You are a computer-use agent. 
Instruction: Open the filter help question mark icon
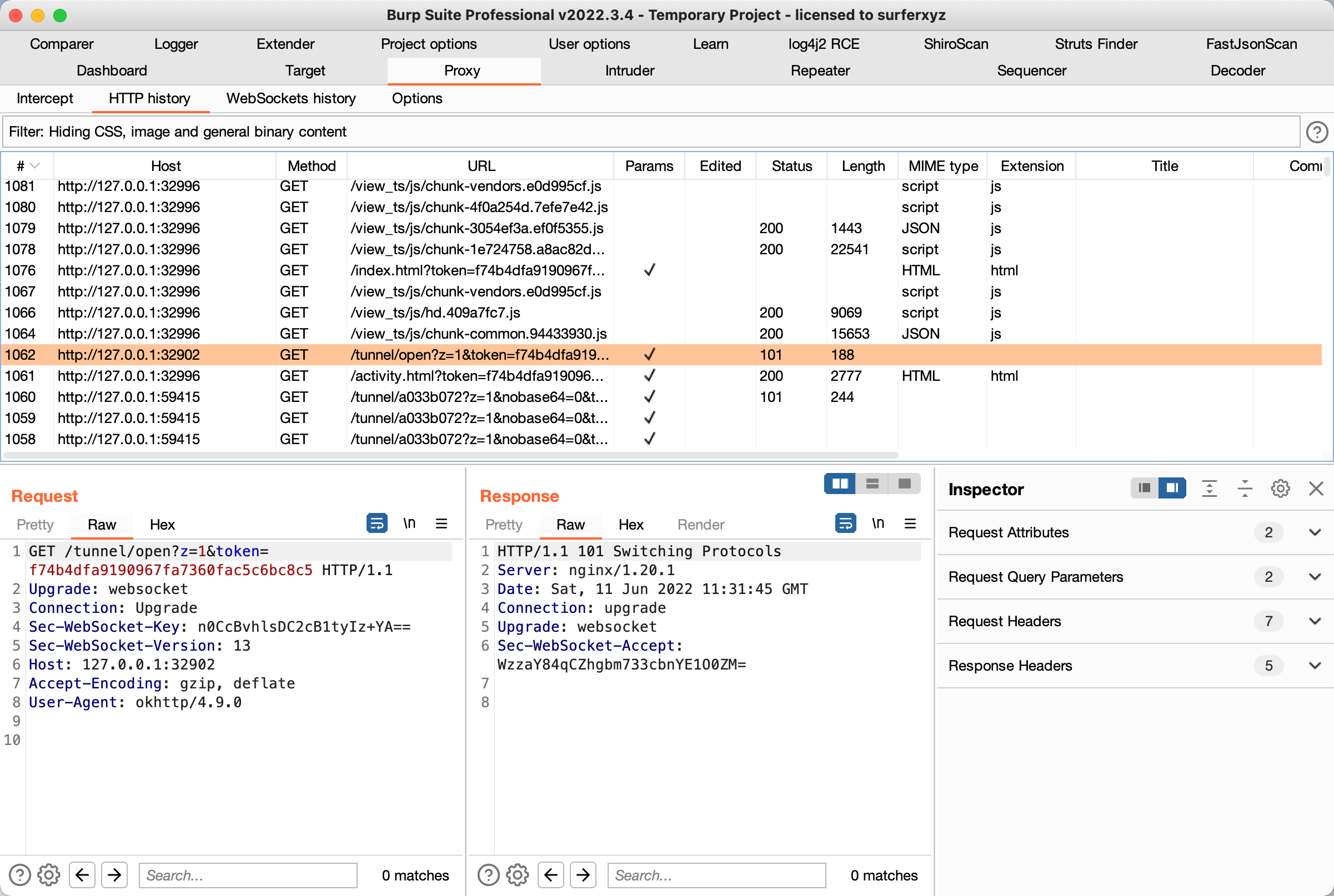[1316, 132]
